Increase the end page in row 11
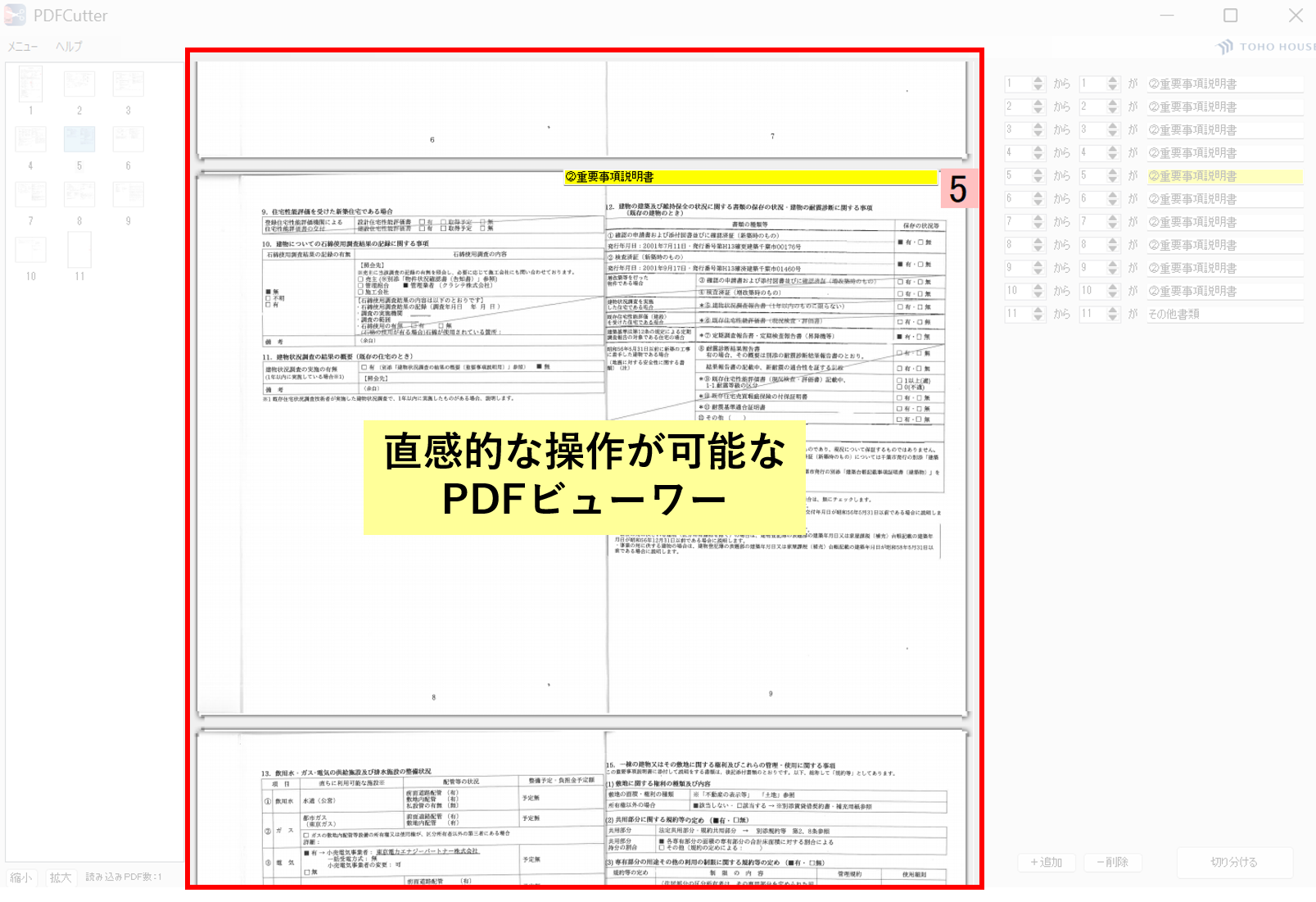 (1112, 310)
